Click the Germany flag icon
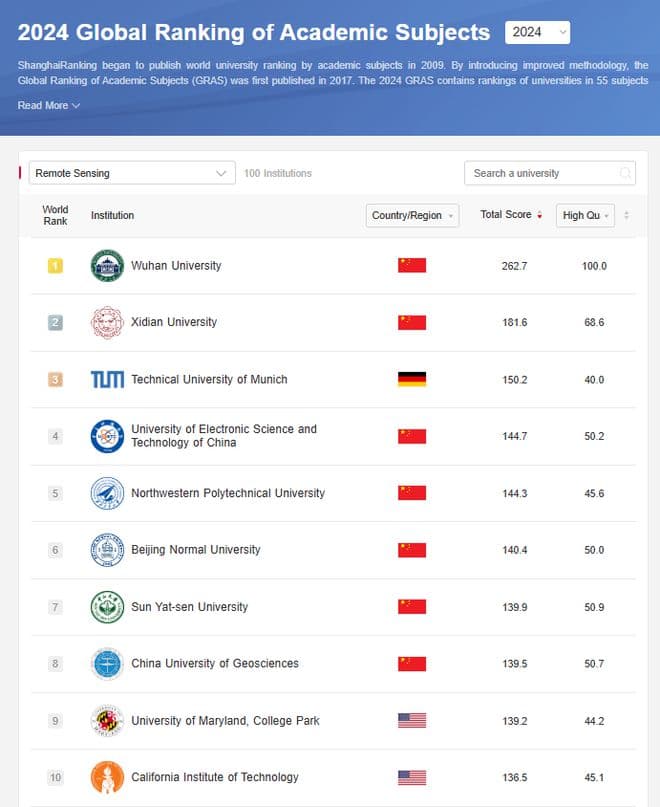Image resolution: width=660 pixels, height=807 pixels. click(x=412, y=379)
